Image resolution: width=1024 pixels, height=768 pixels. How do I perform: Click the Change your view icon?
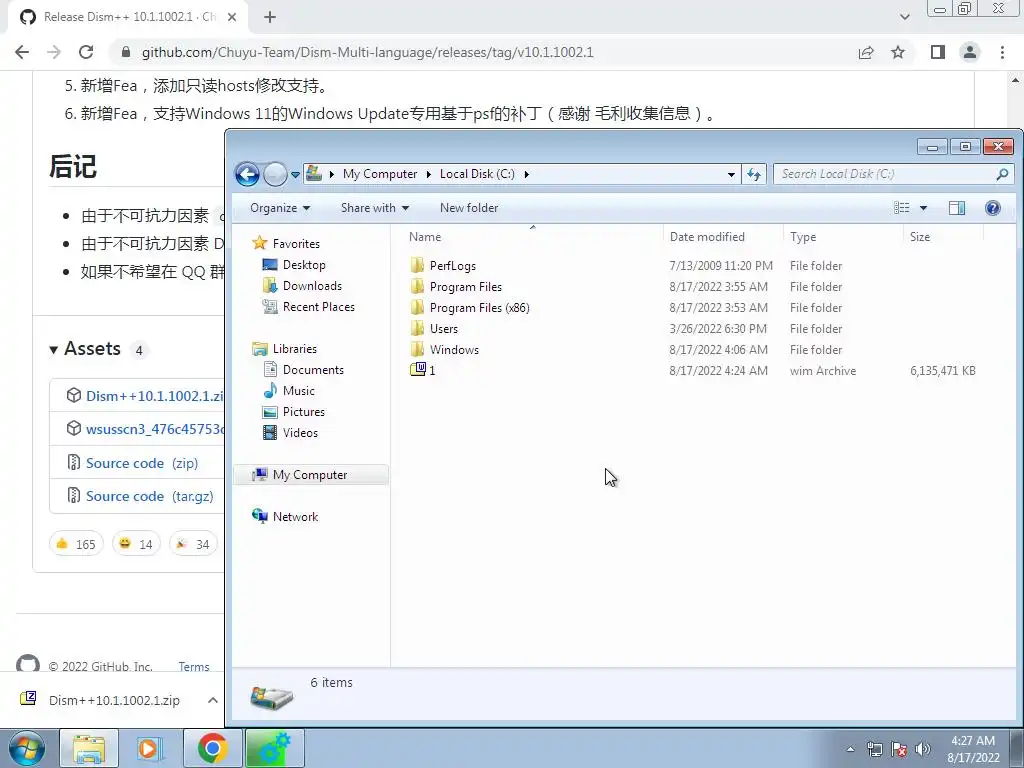pyautogui.click(x=902, y=208)
